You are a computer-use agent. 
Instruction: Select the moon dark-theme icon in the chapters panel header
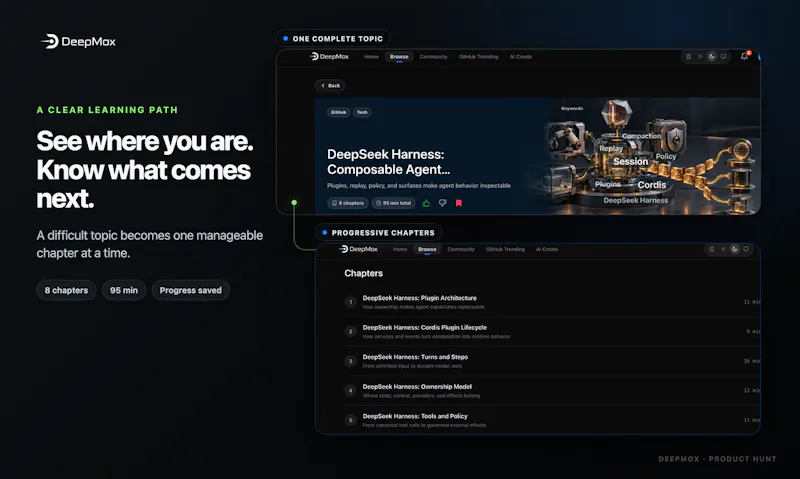click(x=735, y=249)
